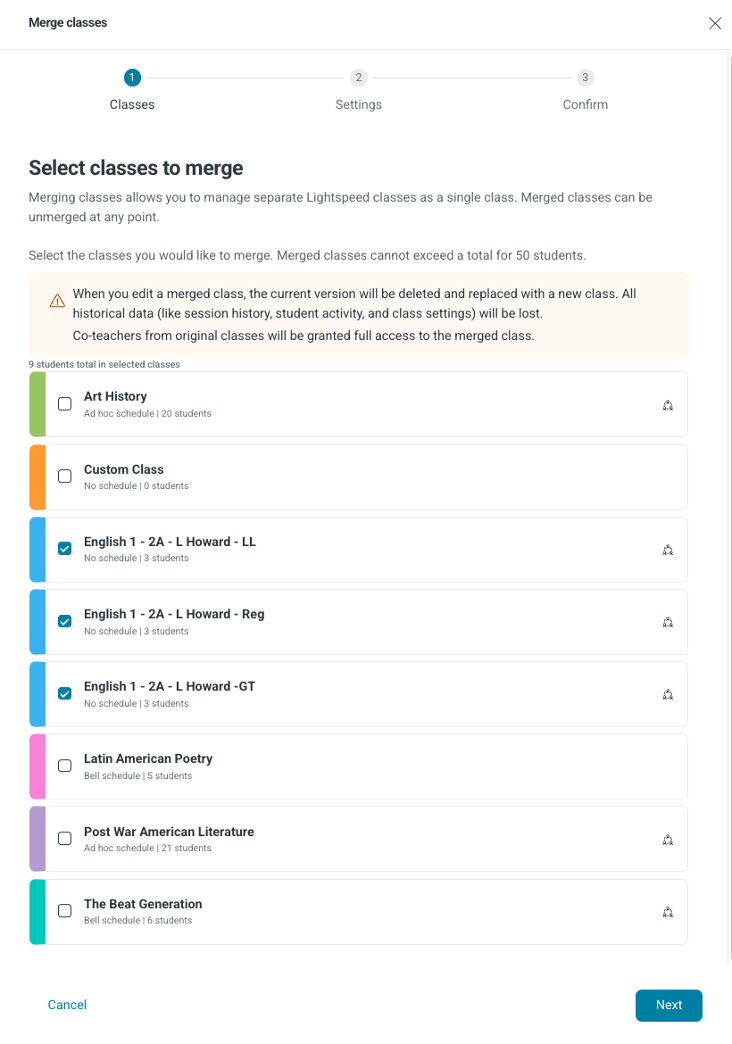Image resolution: width=732 pixels, height=1044 pixels.
Task: Click the group icon on Post War American Literature
Action: coord(667,840)
